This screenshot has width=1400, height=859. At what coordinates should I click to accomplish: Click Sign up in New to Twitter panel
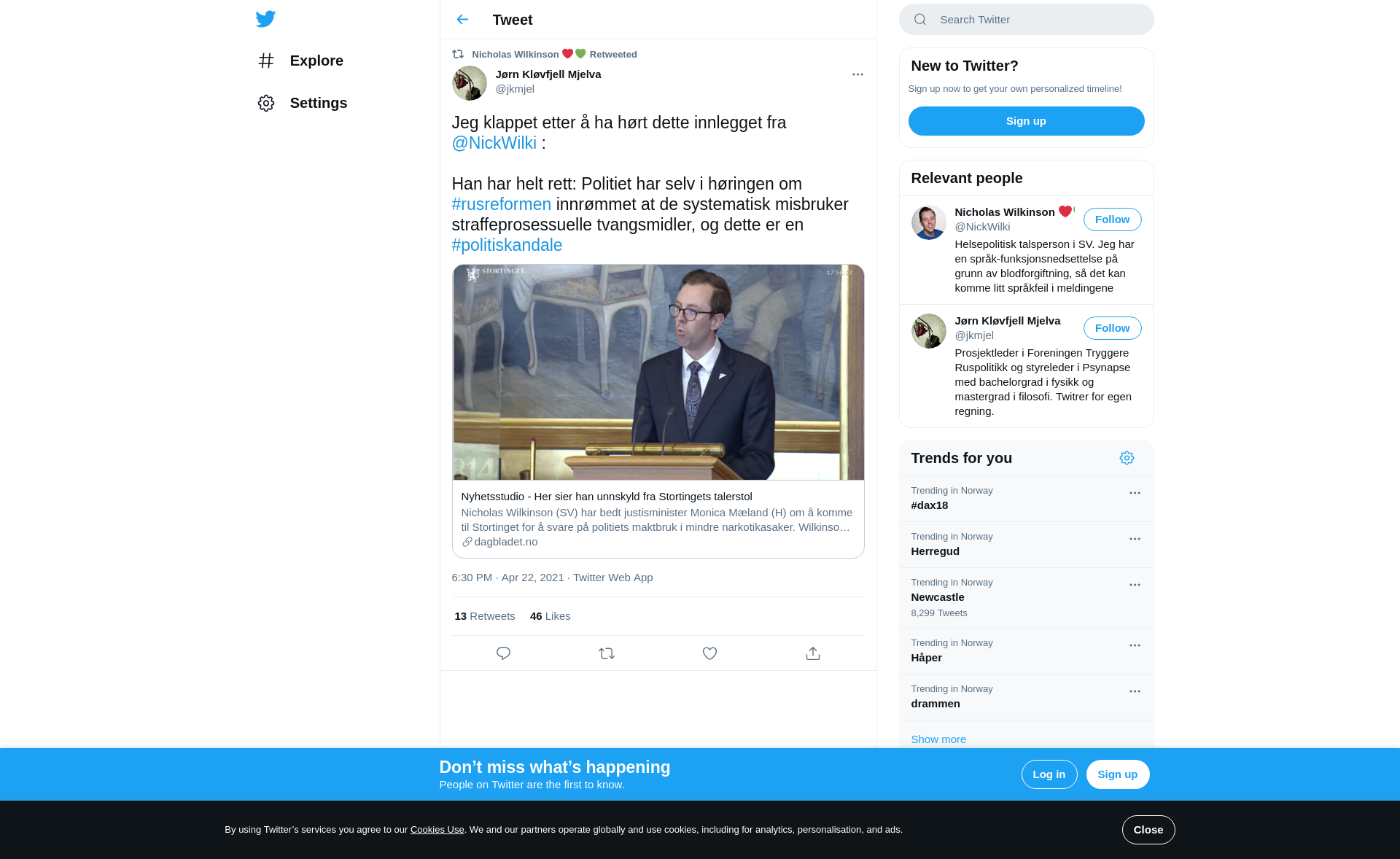[1026, 121]
